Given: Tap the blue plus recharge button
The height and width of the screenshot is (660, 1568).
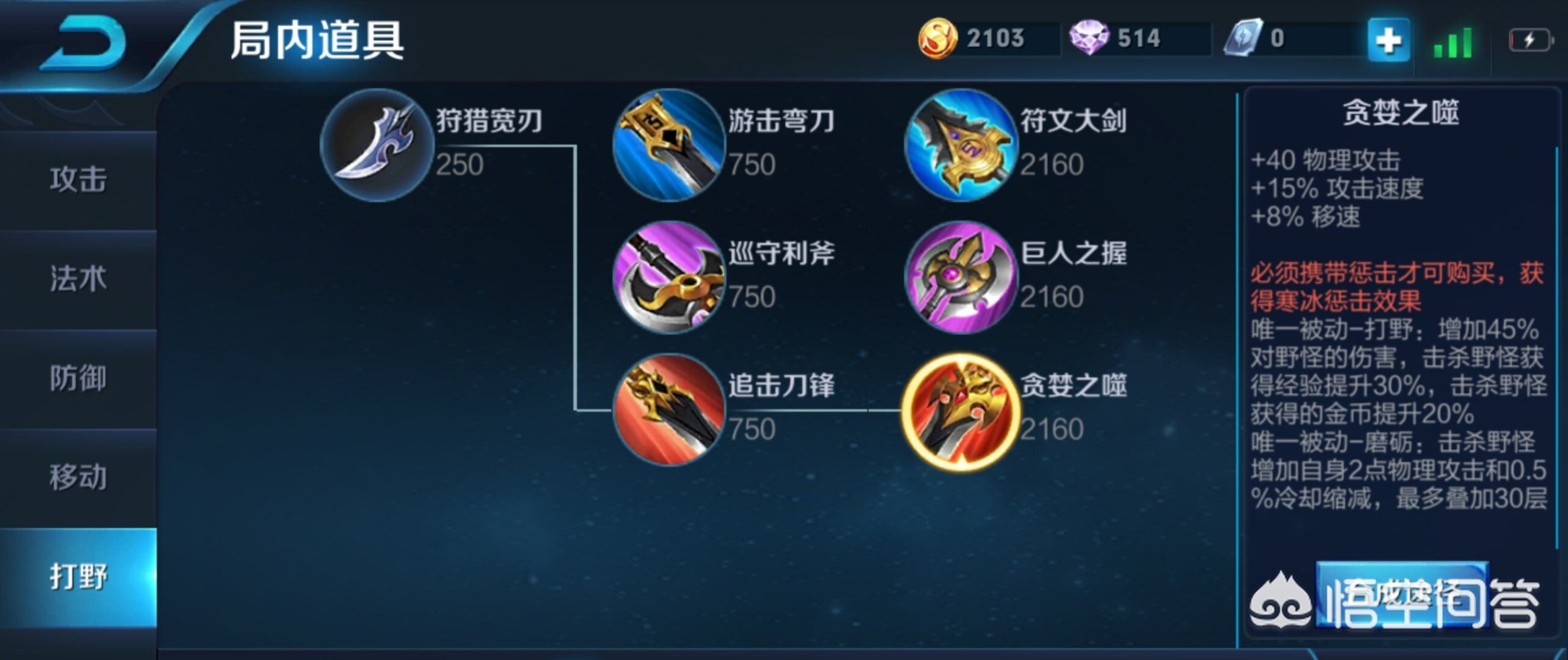Looking at the screenshot, I should pyautogui.click(x=1388, y=40).
